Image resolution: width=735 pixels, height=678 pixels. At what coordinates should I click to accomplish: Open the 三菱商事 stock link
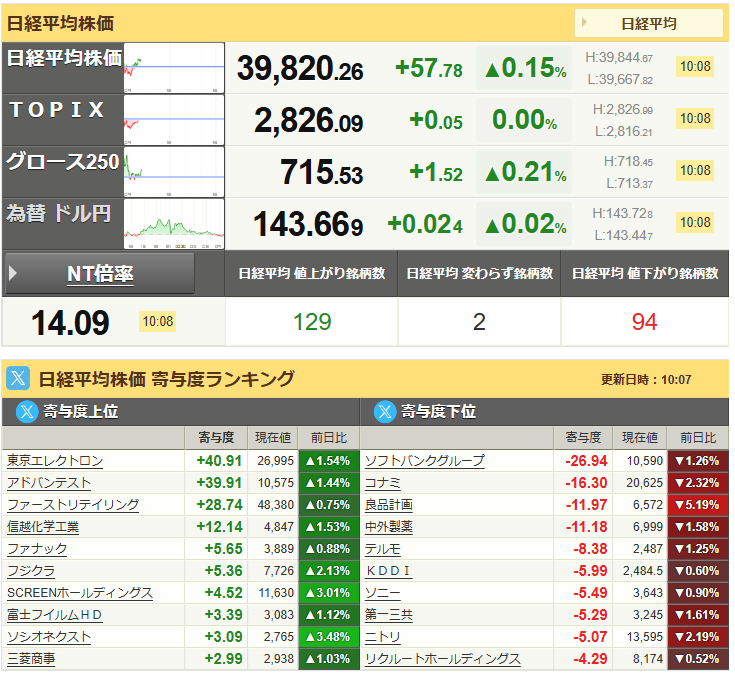(31, 659)
